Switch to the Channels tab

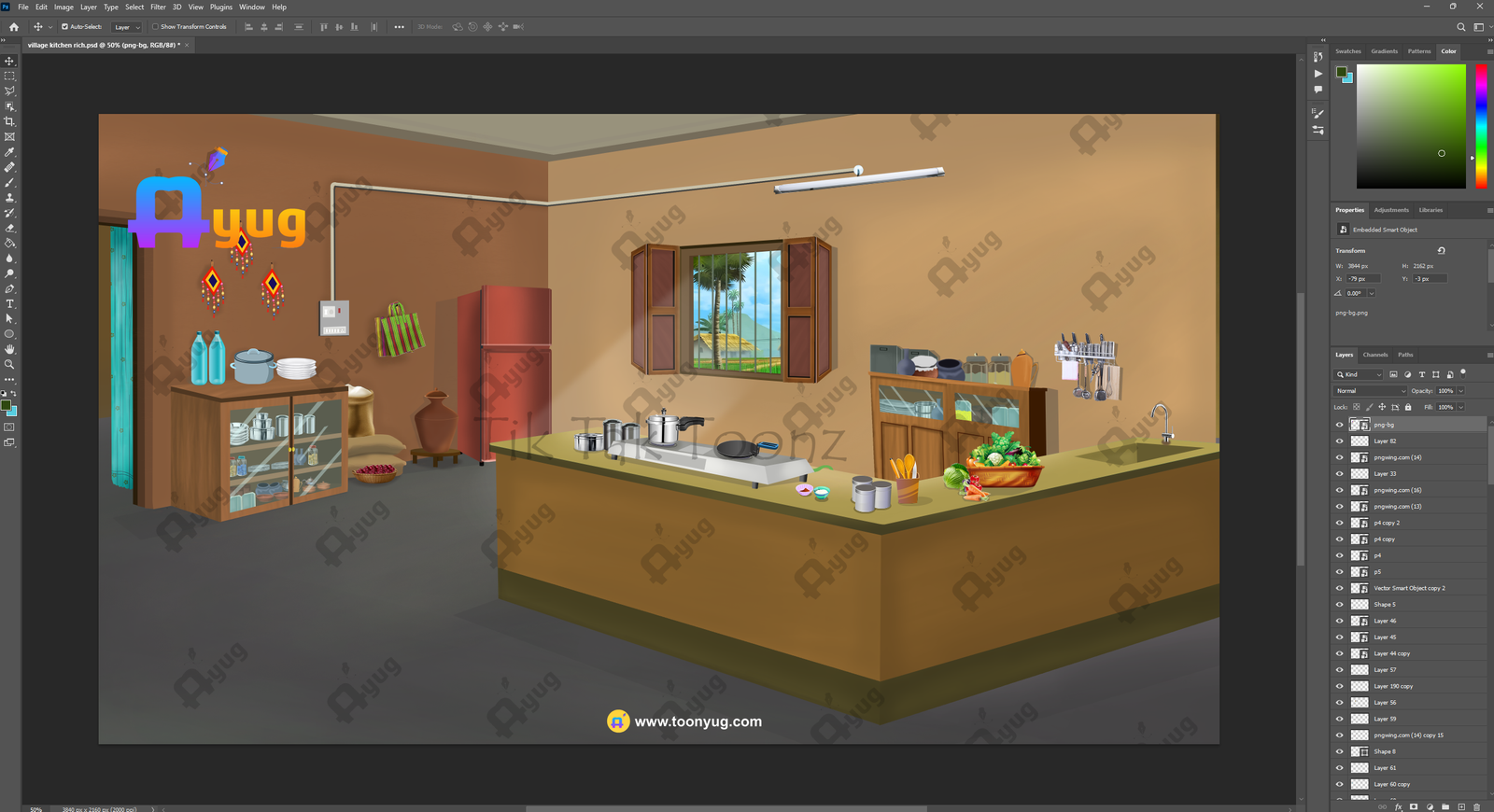tap(1374, 355)
